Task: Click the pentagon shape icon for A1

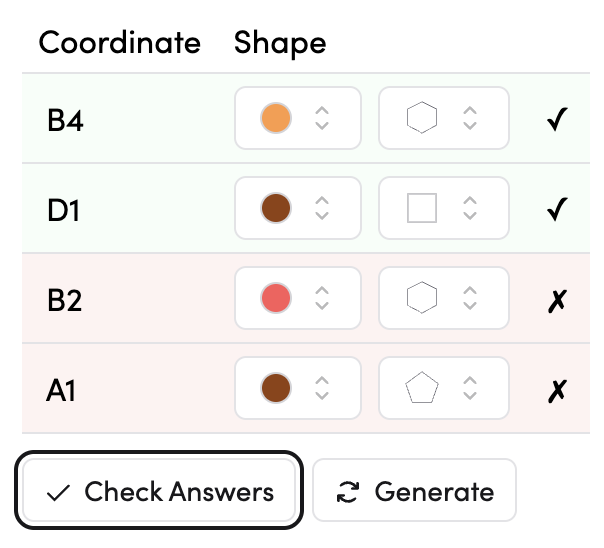Action: (x=422, y=388)
